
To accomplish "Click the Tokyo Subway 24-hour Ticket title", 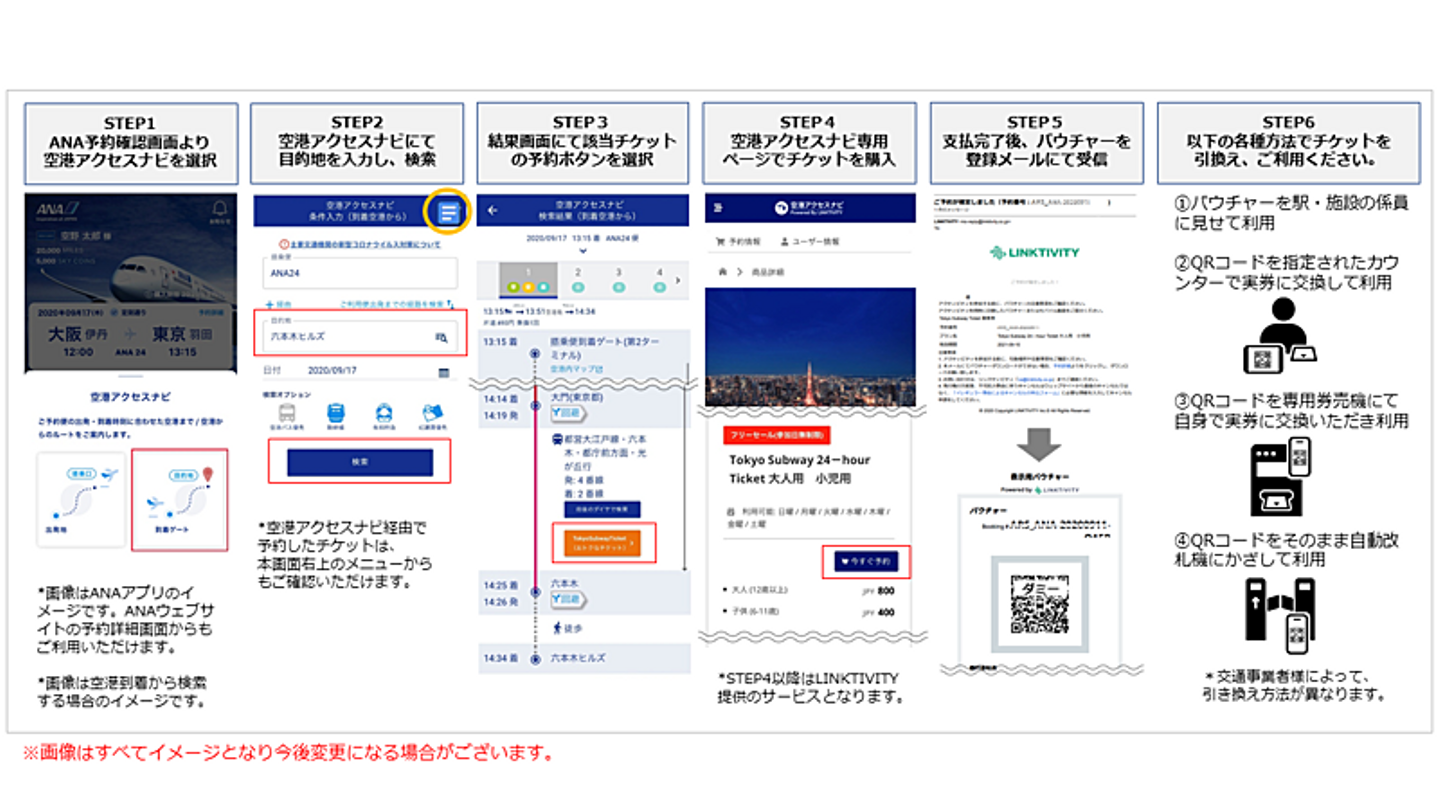I will [798, 469].
